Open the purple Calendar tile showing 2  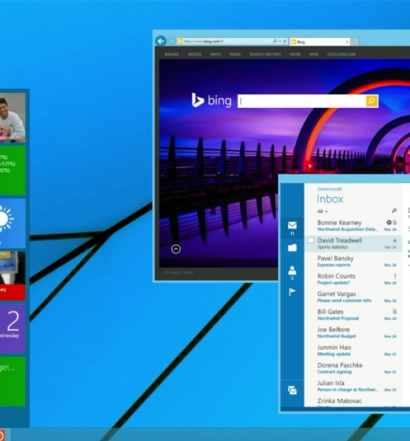click(13, 329)
